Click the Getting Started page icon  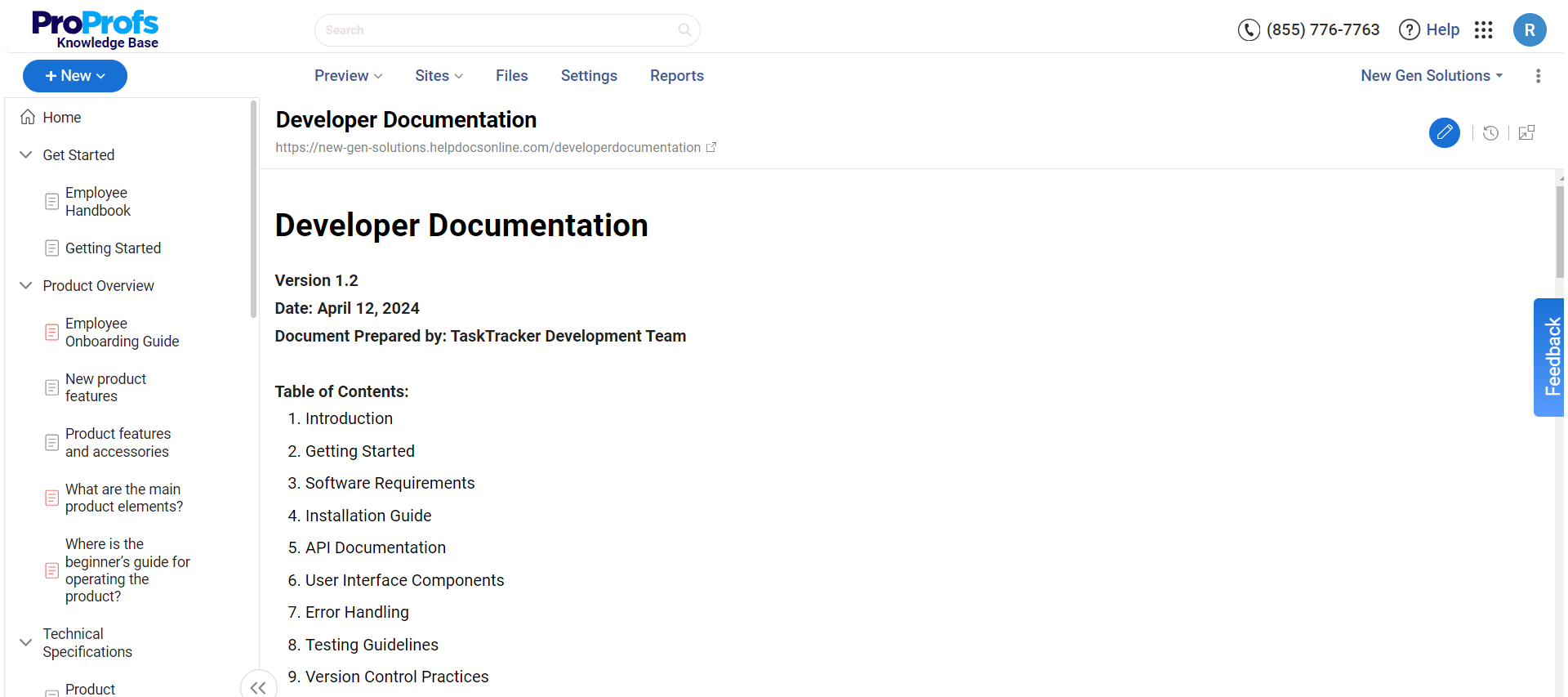click(52, 248)
